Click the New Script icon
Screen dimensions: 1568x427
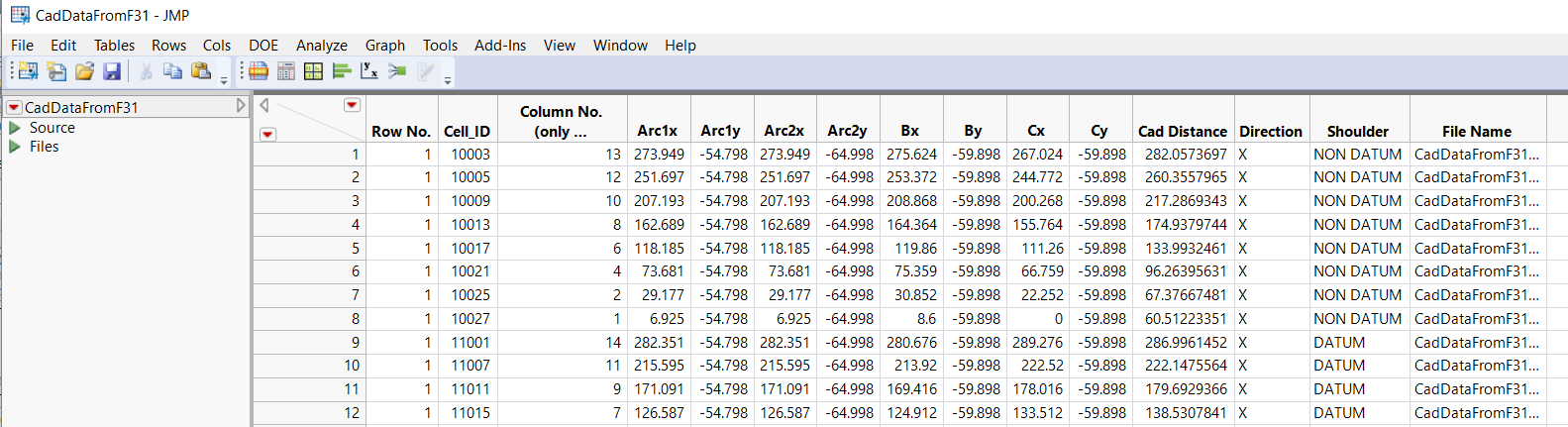click(x=56, y=71)
